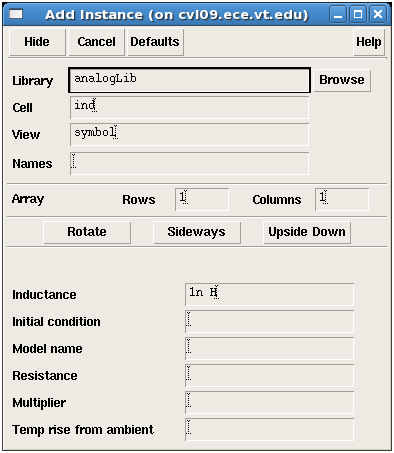Viewport: 394px width, 453px height.
Task: Cancel the Add Instance form
Action: 96,42
